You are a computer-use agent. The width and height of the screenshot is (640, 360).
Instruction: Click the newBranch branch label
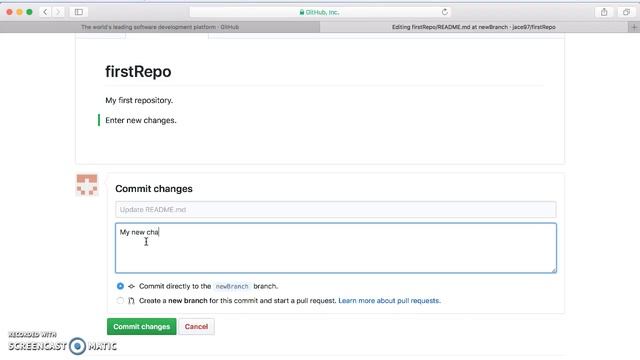(232, 287)
